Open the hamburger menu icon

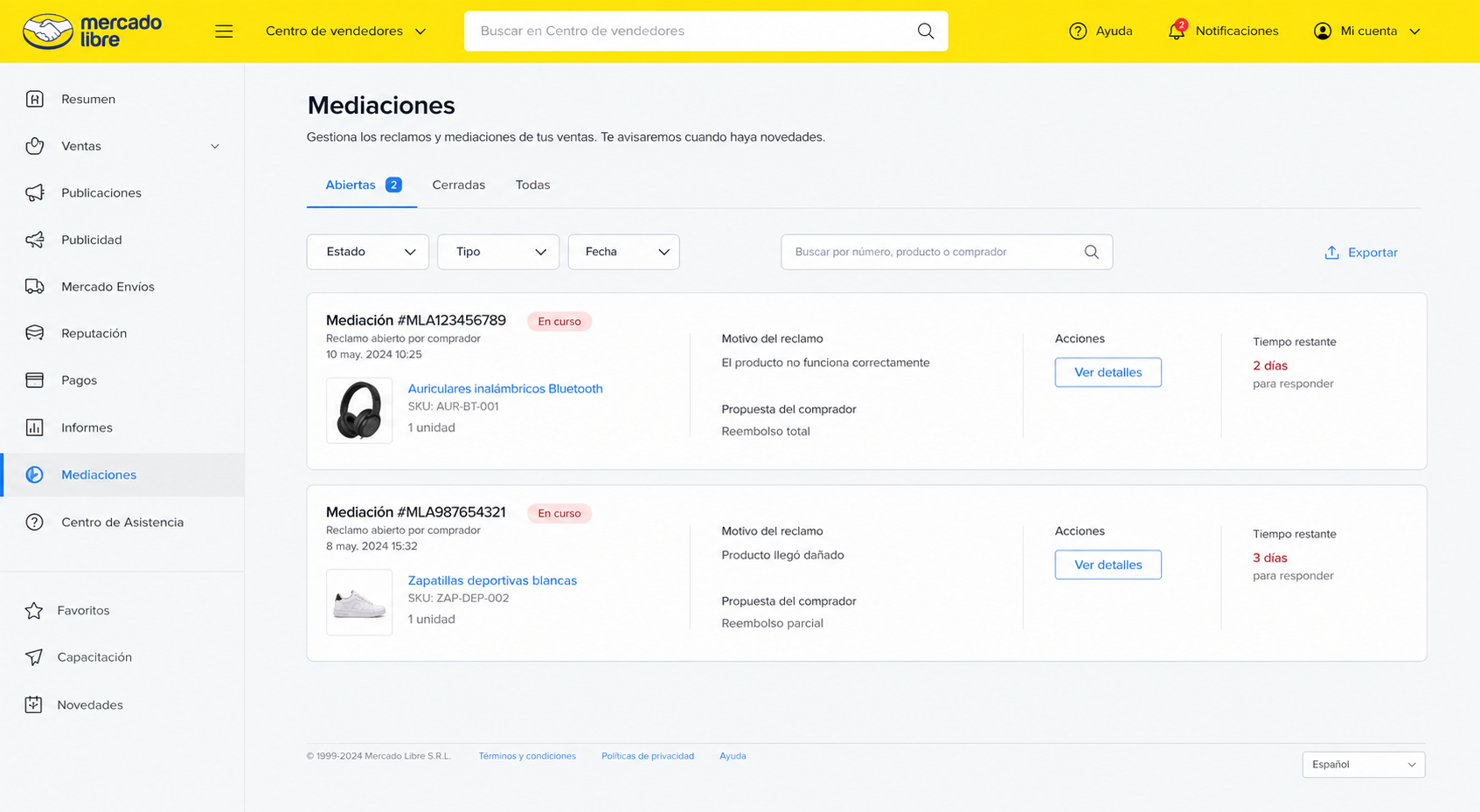[224, 31]
